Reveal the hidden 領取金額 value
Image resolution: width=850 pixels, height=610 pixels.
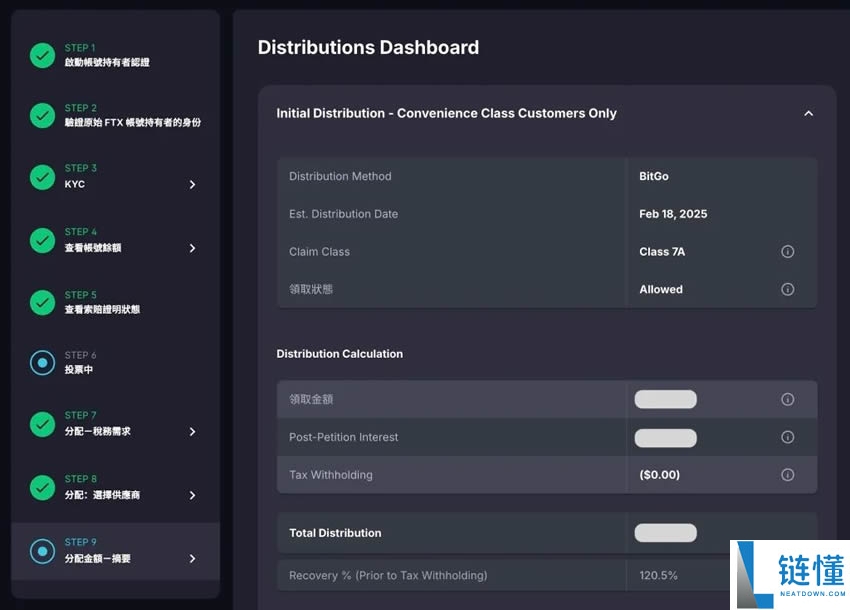point(665,399)
